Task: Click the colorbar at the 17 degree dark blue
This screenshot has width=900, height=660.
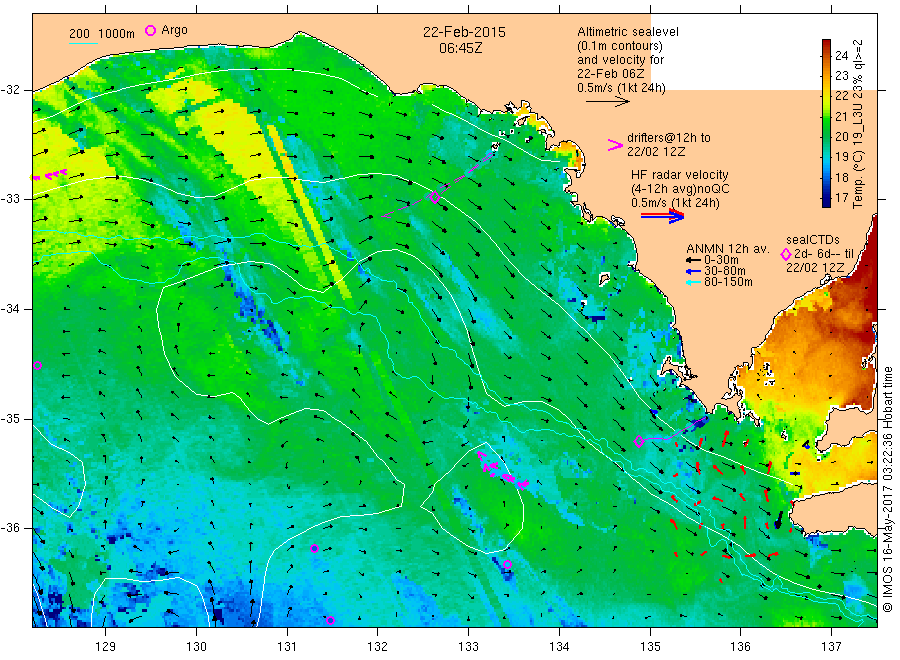Action: point(827,197)
